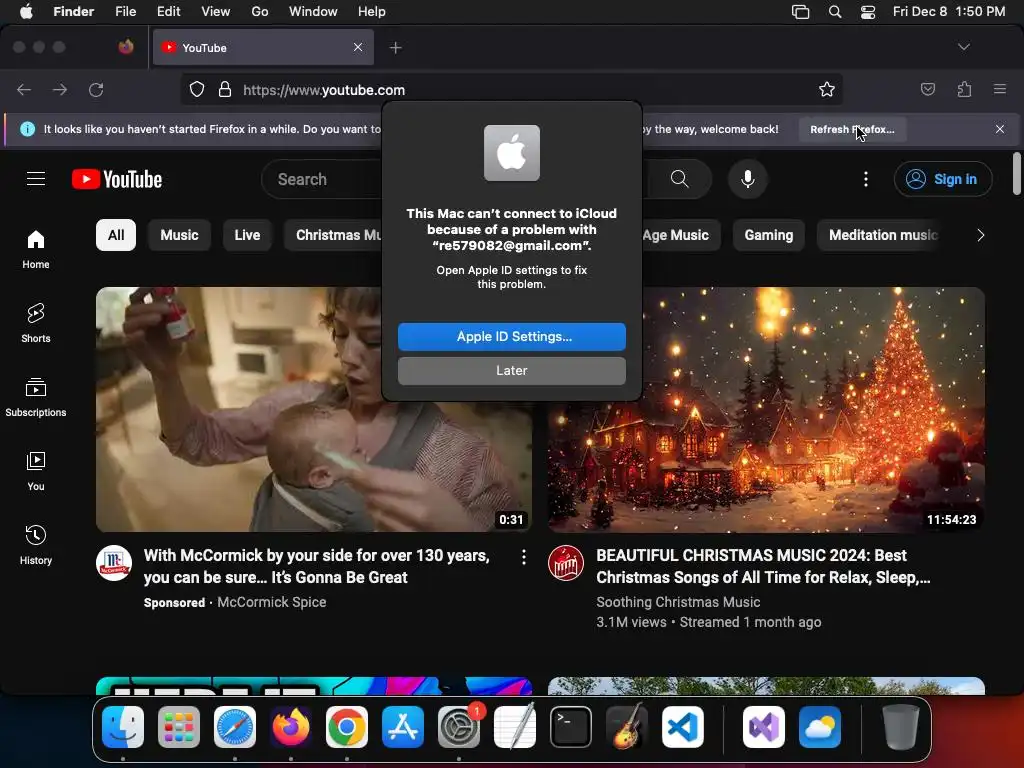The width and height of the screenshot is (1024, 768).
Task: Open the YouTube guide hamburger menu
Action: click(36, 179)
